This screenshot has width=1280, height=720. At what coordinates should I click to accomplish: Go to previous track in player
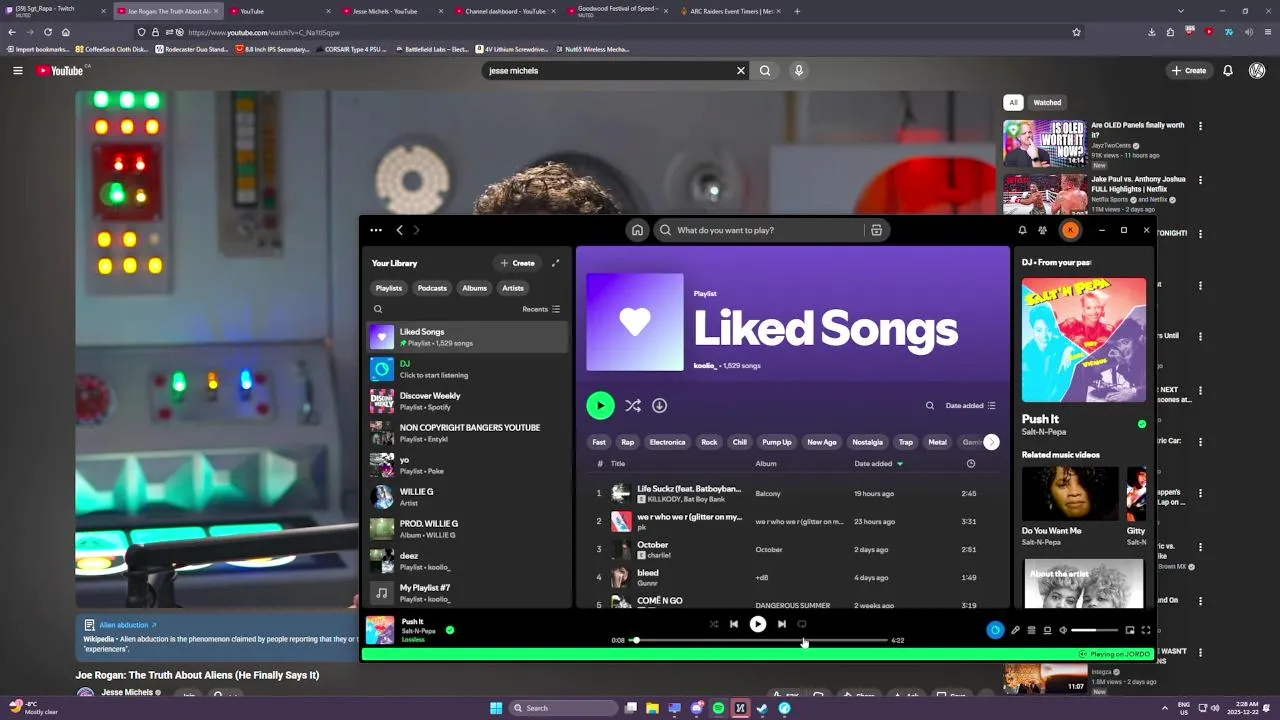pyautogui.click(x=734, y=624)
